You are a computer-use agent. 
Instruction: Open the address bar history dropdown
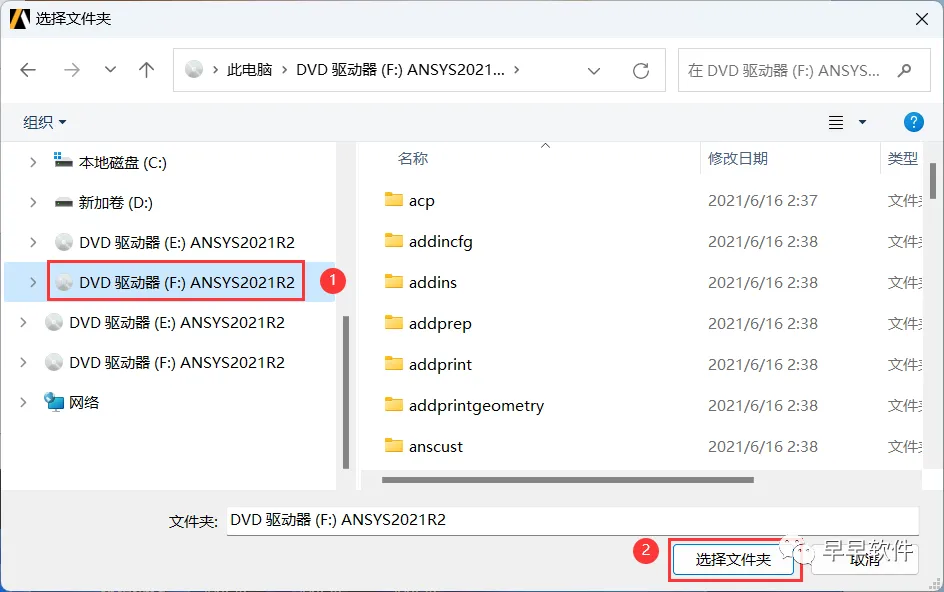click(x=594, y=71)
